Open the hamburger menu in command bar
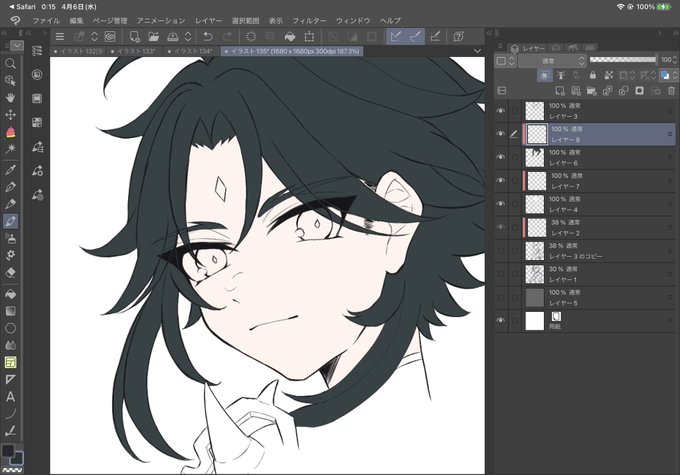680x475 pixels. (x=60, y=37)
